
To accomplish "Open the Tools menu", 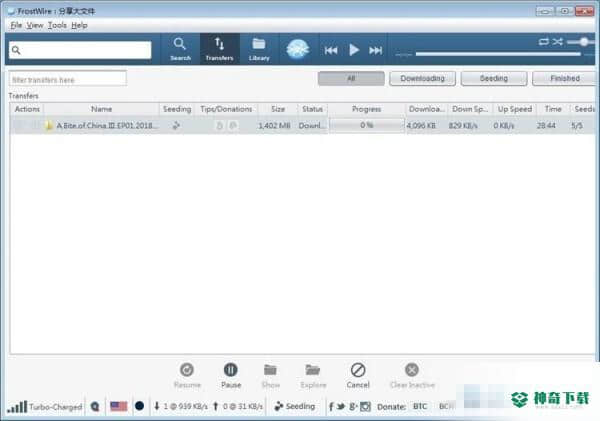I will [x=57, y=25].
